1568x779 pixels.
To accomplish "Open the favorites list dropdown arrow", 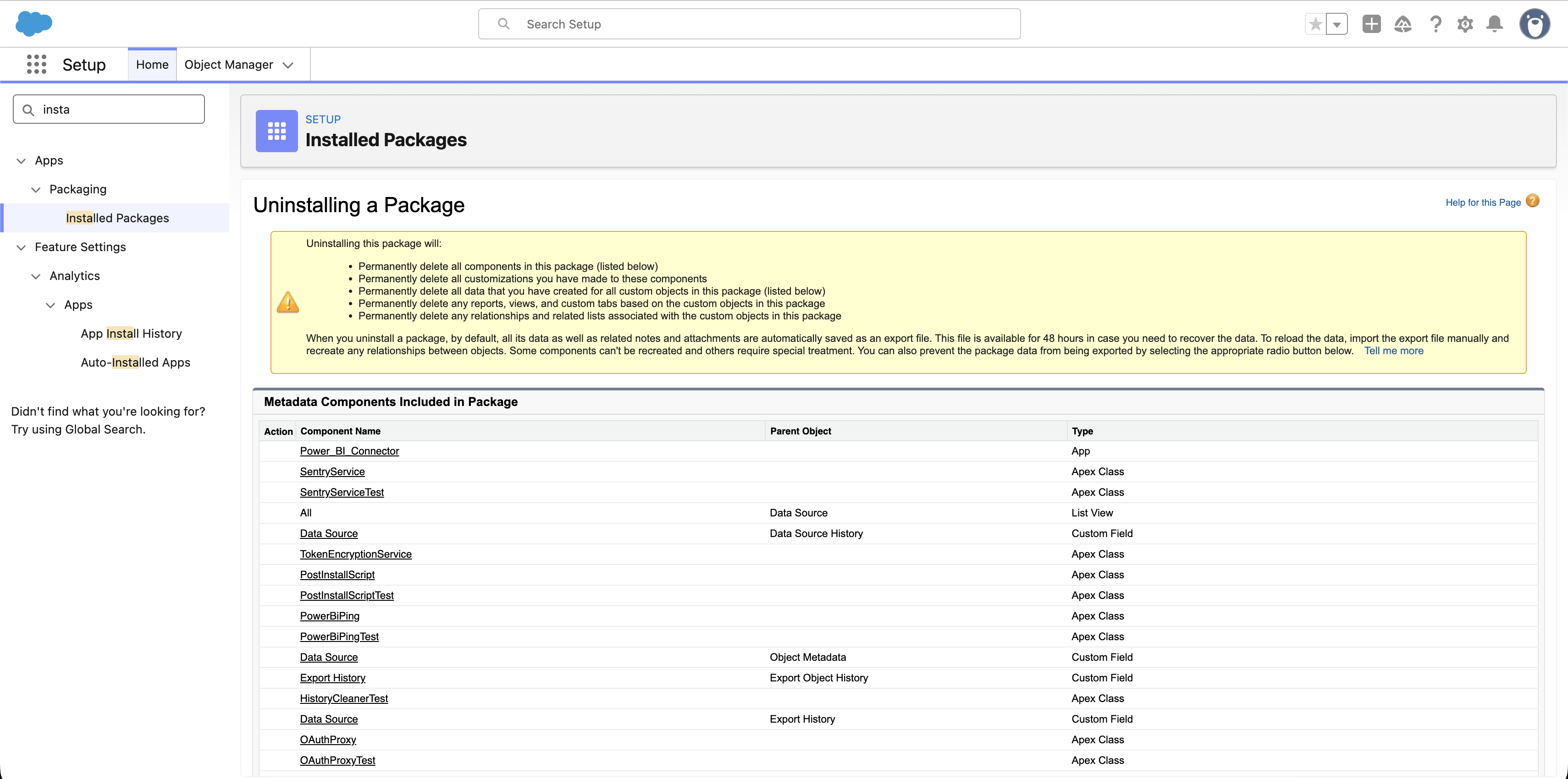I will (1336, 24).
